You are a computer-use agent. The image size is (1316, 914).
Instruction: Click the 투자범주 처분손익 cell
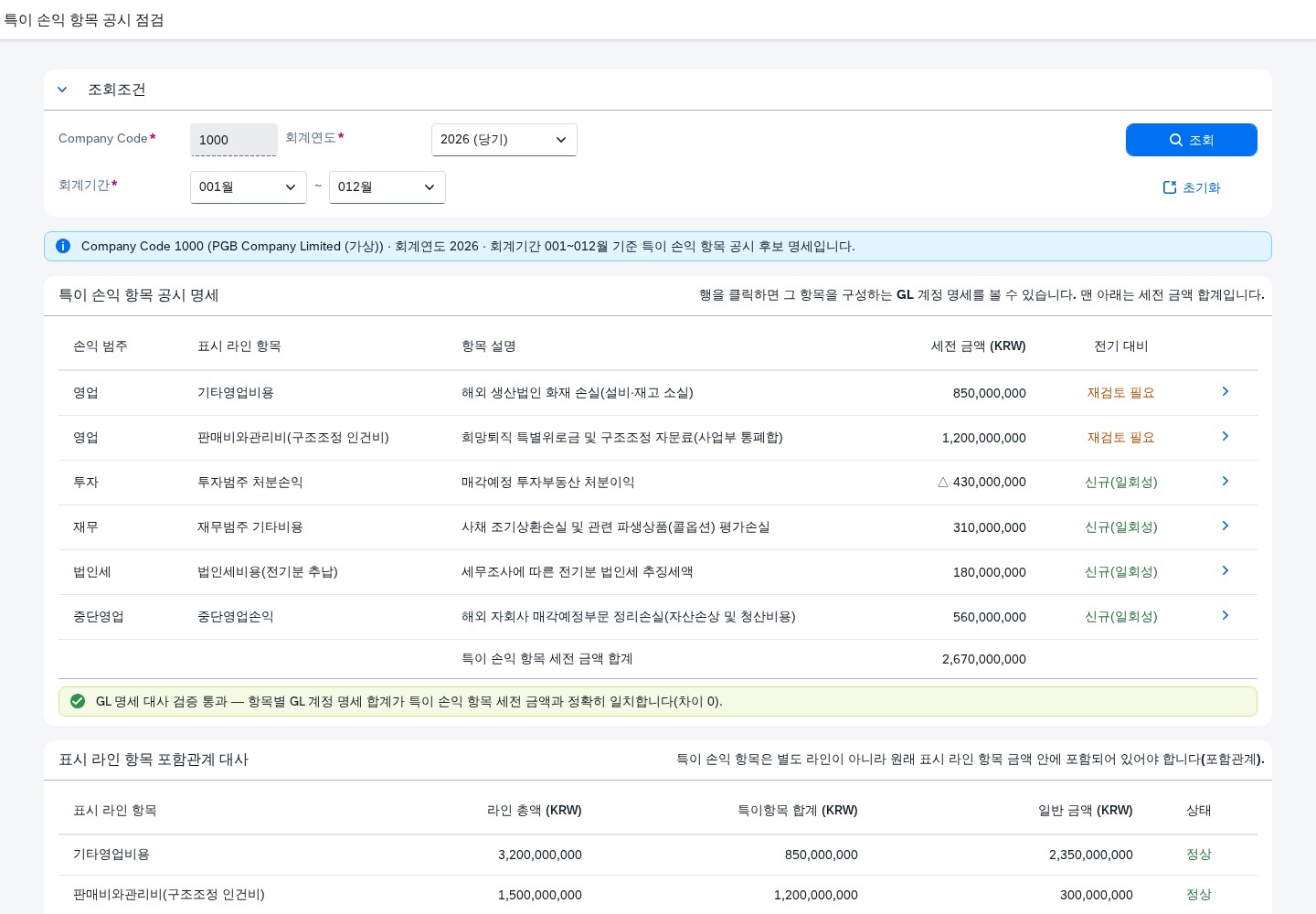click(x=250, y=483)
